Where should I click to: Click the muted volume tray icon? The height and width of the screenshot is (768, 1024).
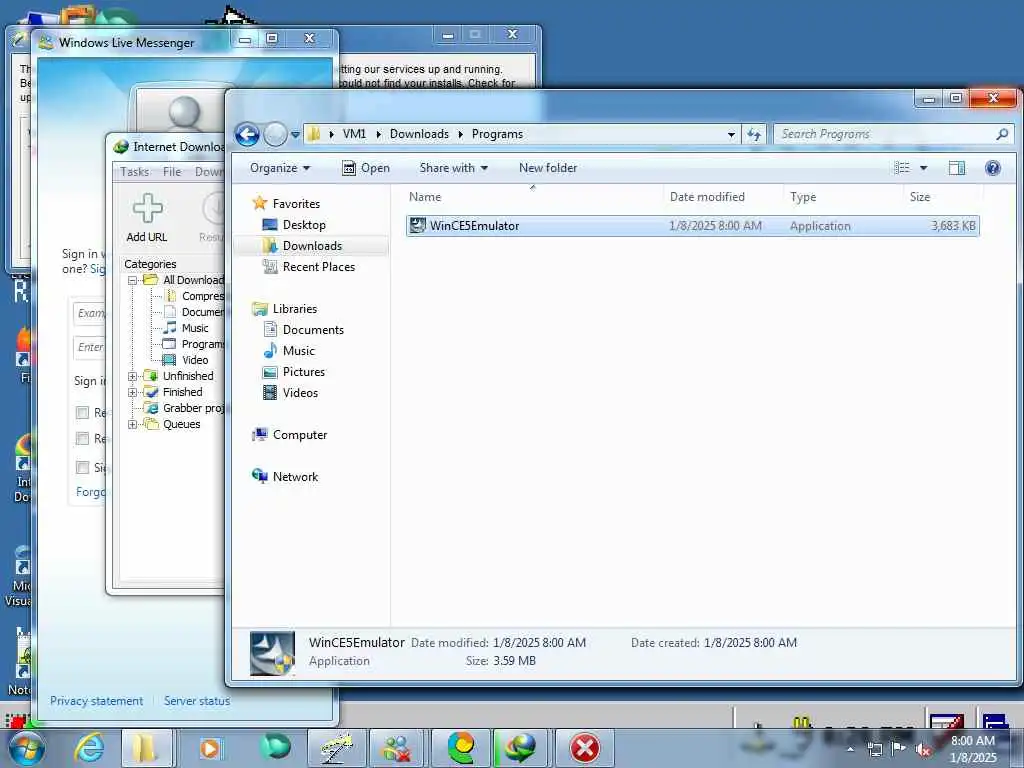(922, 750)
